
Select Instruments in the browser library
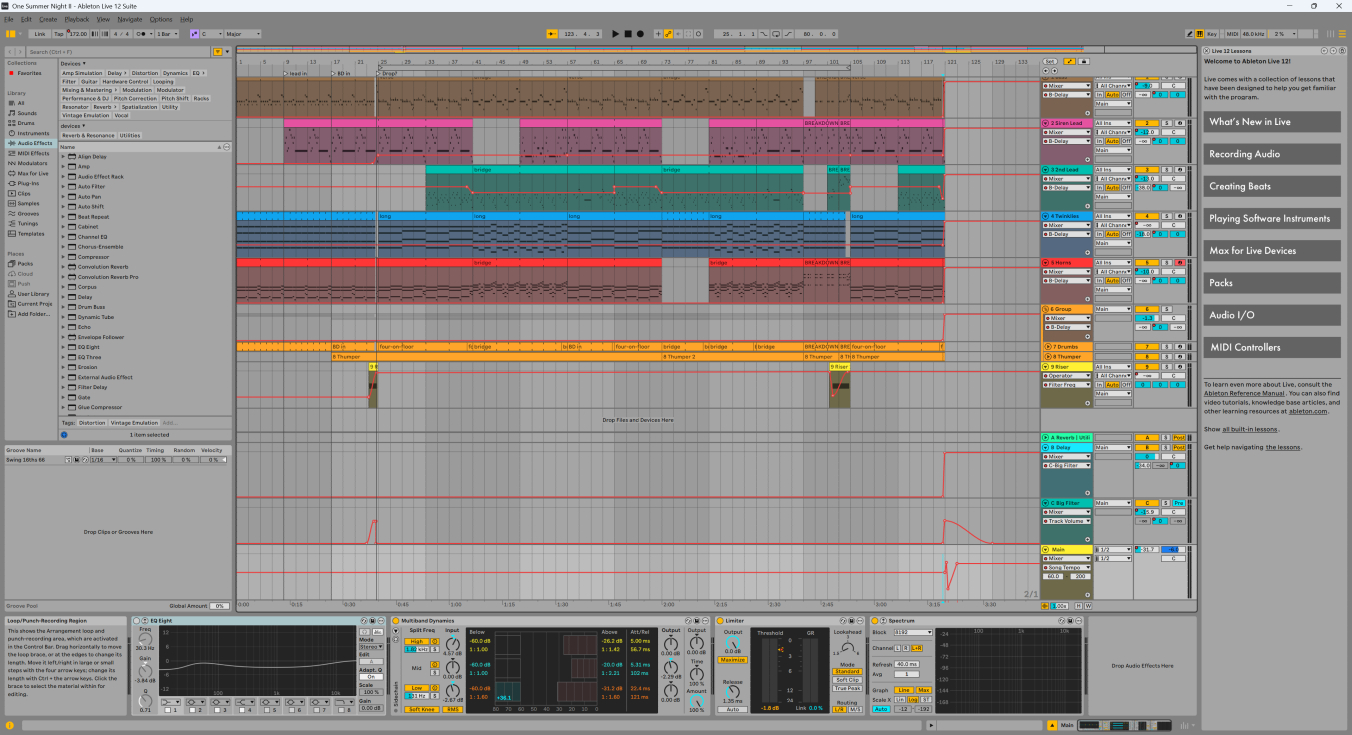click(x=33, y=133)
